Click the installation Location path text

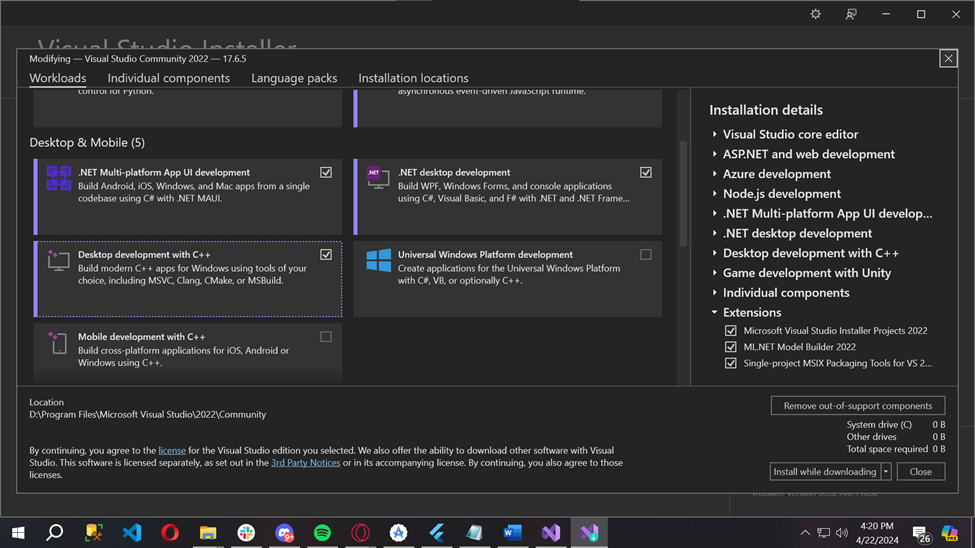(147, 414)
